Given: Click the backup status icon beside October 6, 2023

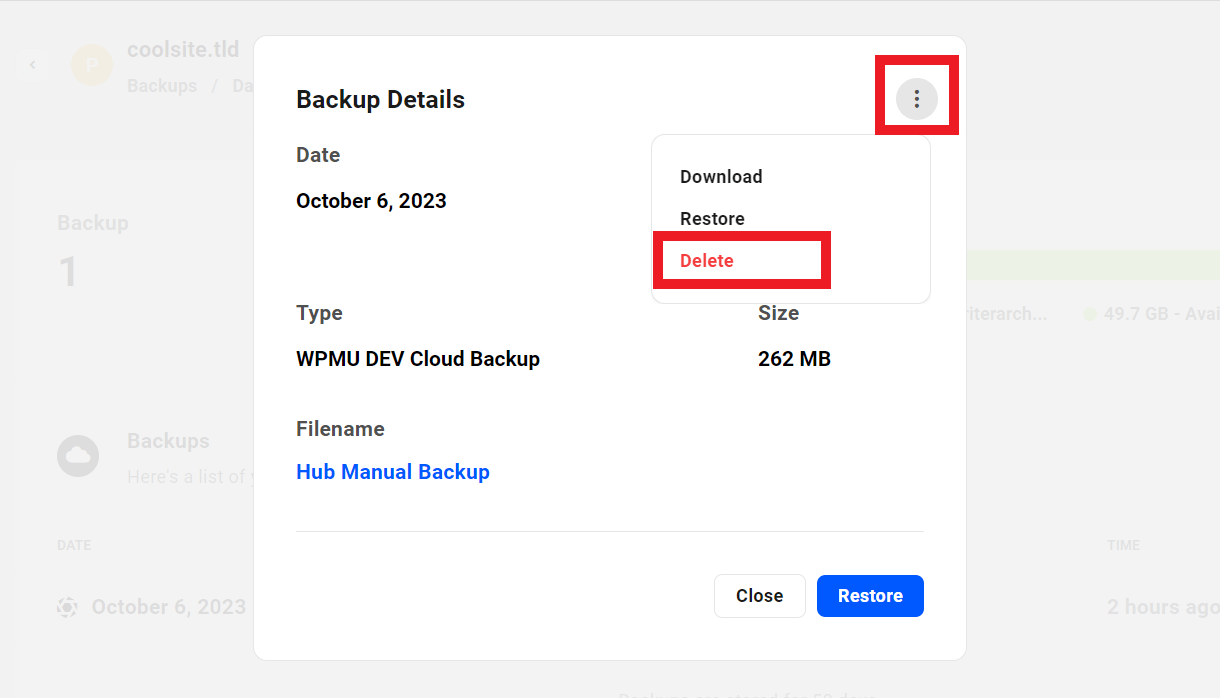Looking at the screenshot, I should 67,607.
